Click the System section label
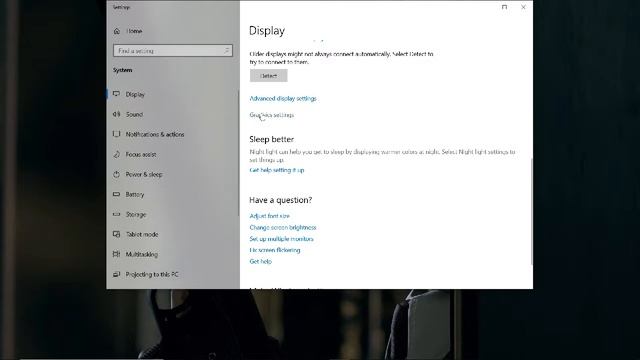The image size is (640, 360). pyautogui.click(x=122, y=70)
